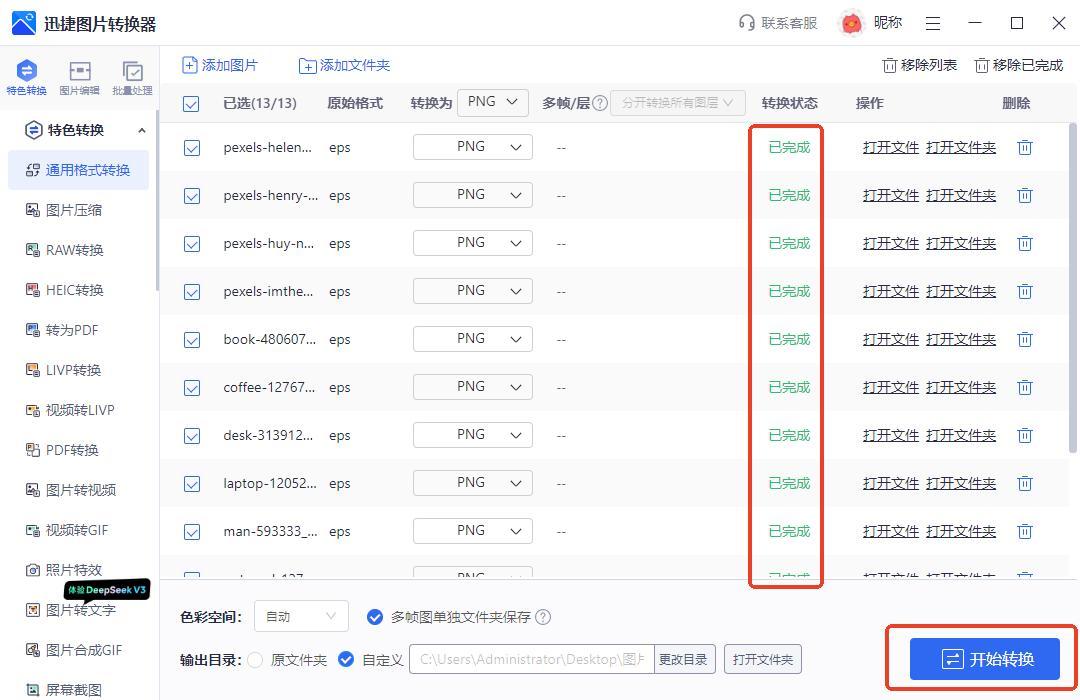Open the hamburger menu in title bar
1080x700 pixels.
932,23
